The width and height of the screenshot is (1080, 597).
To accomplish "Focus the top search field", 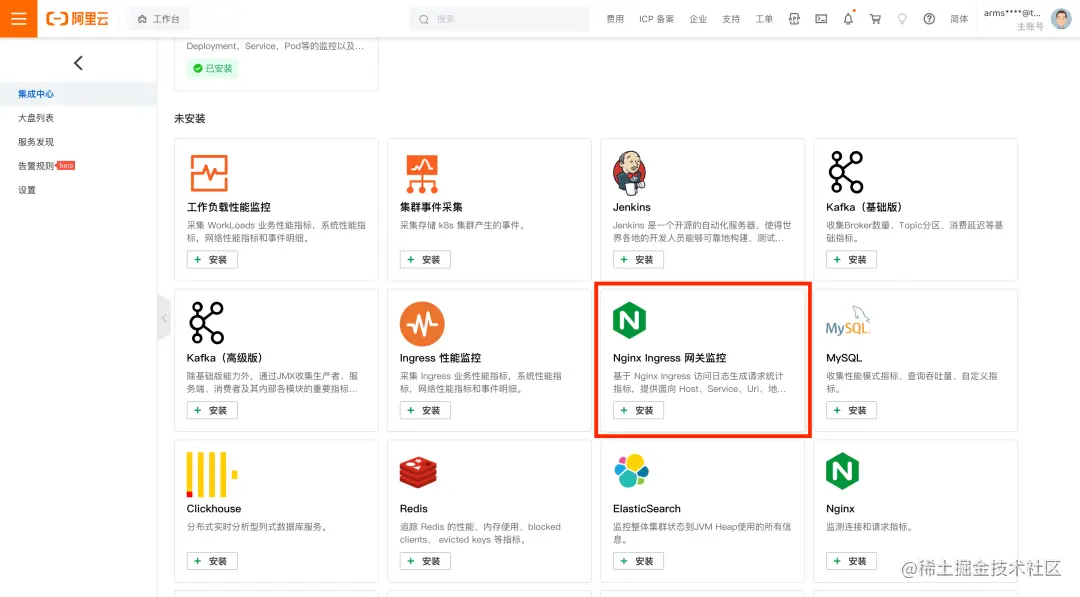I will 499,19.
